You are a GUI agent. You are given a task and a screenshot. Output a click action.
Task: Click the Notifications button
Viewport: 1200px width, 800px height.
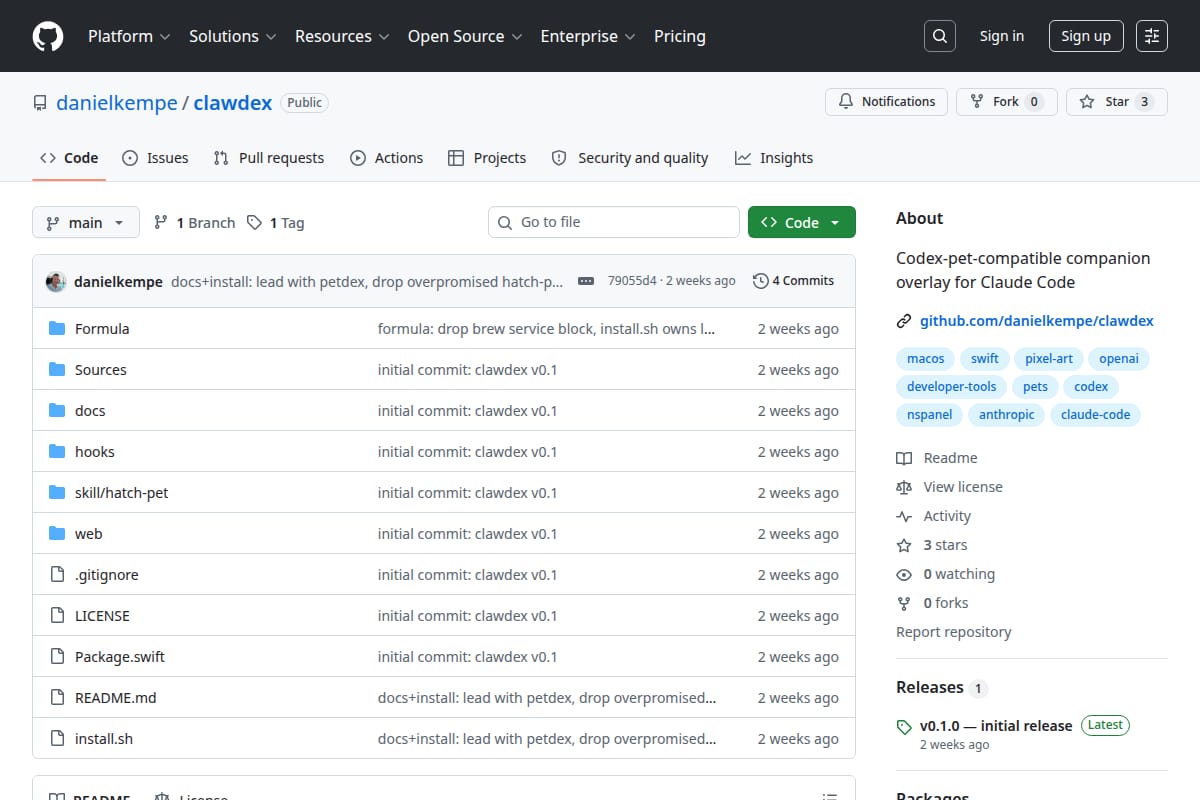point(886,102)
